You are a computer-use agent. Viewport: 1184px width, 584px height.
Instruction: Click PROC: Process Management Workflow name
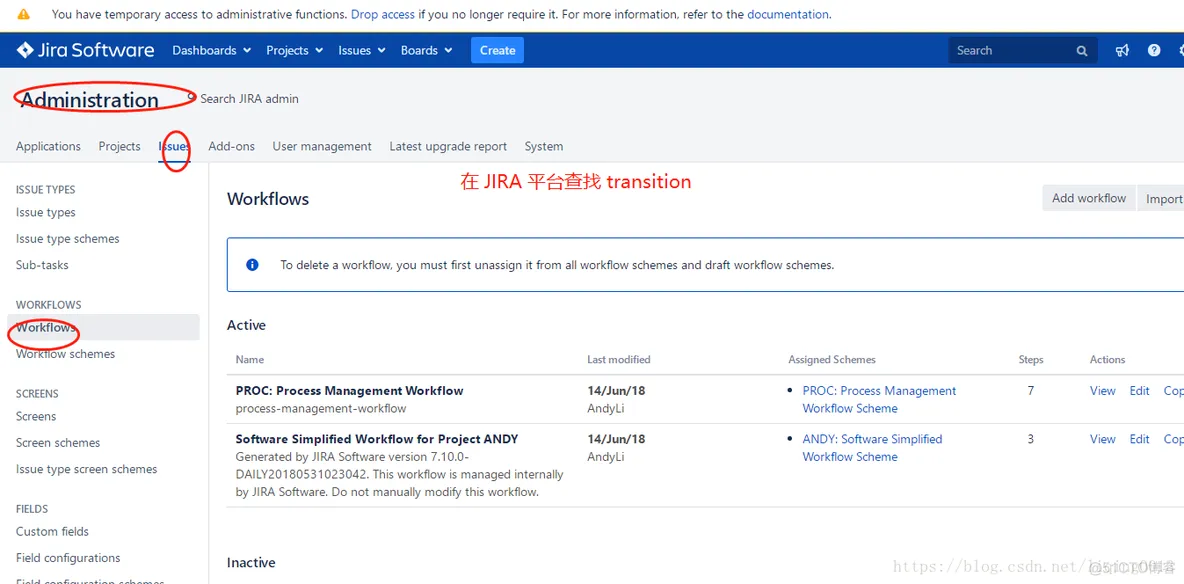tap(350, 391)
